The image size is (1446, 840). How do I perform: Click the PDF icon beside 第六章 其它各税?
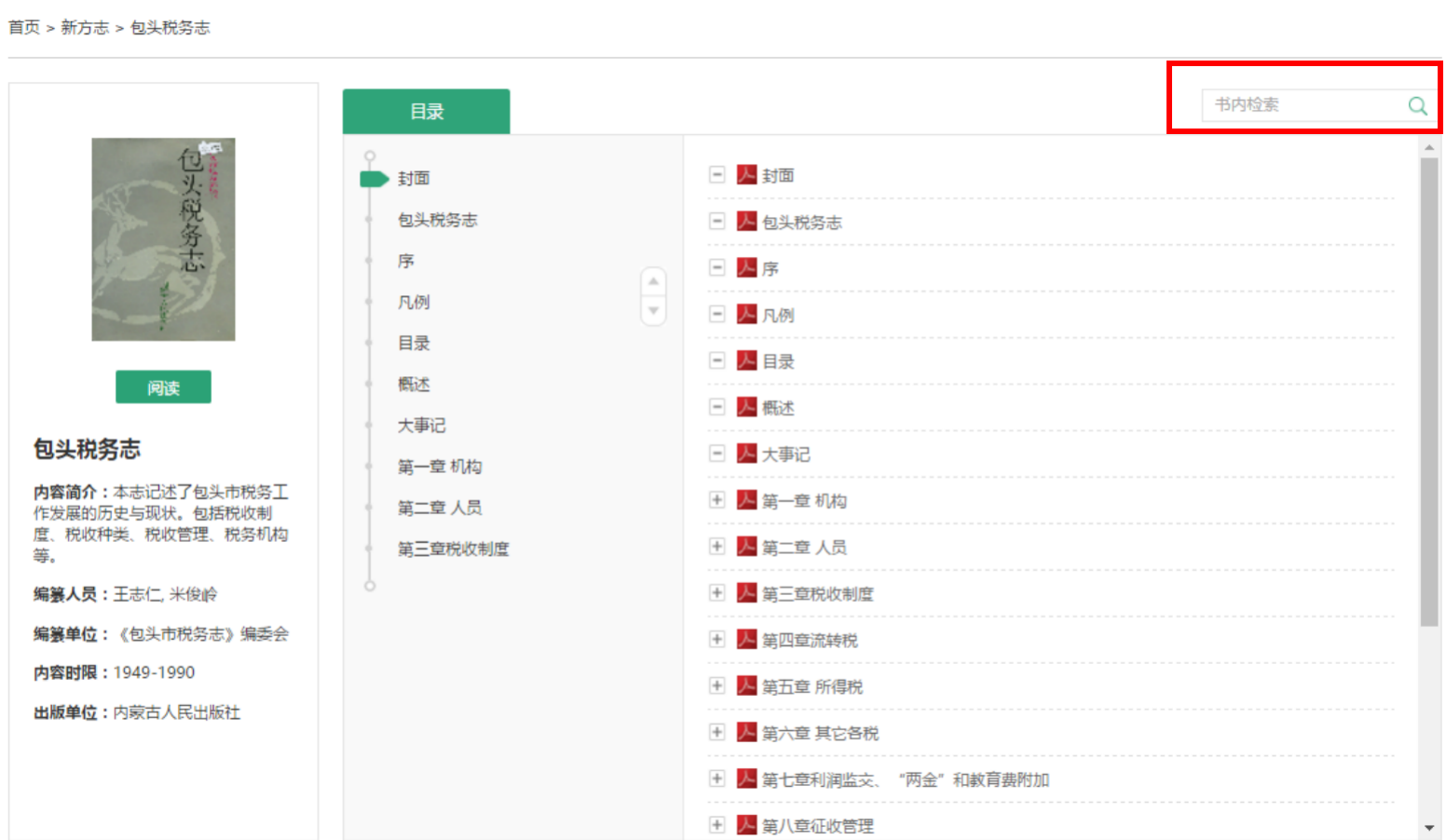(746, 733)
